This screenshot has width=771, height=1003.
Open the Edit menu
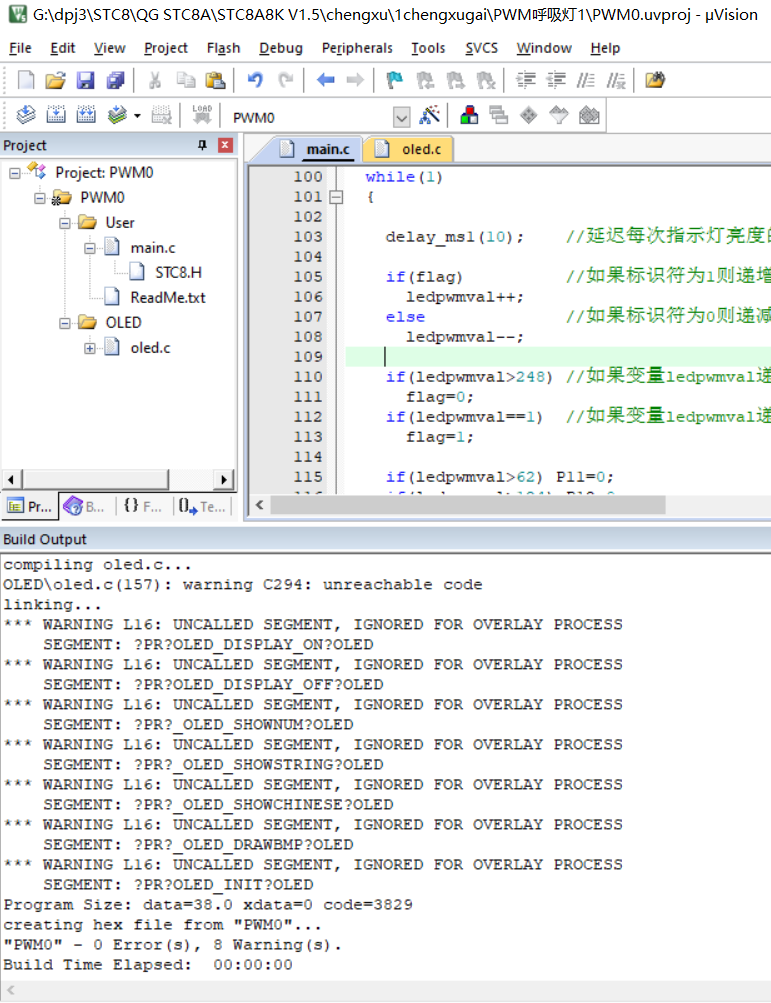63,48
